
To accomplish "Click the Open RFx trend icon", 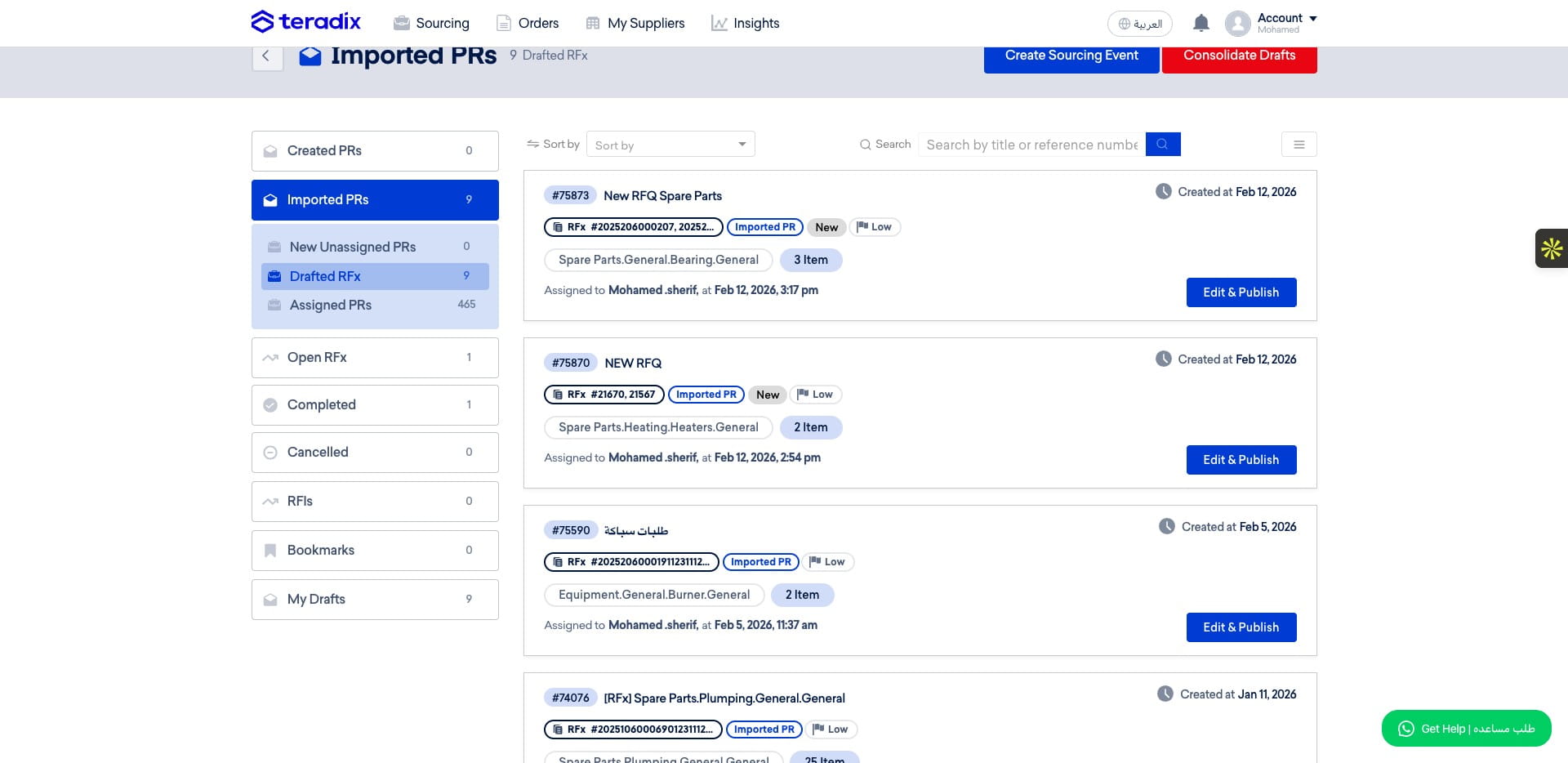I will tap(270, 358).
